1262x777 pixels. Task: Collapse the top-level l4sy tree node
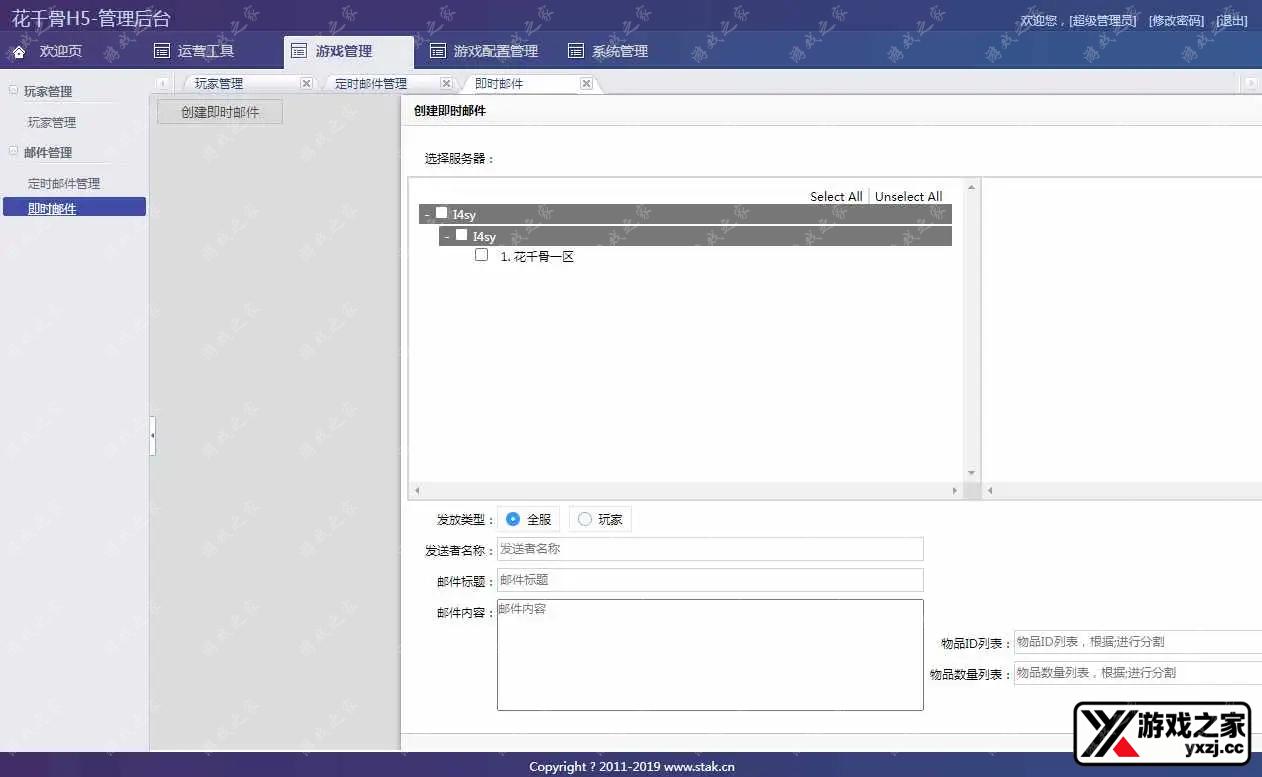click(427, 214)
